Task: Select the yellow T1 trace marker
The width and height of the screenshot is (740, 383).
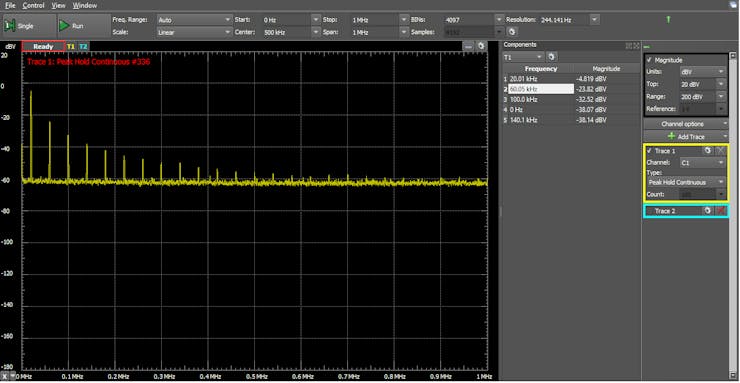Action: click(71, 47)
